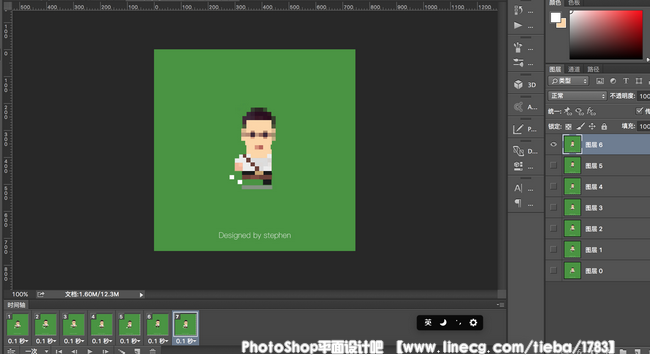Expand the document info status arrow

click(x=141, y=294)
